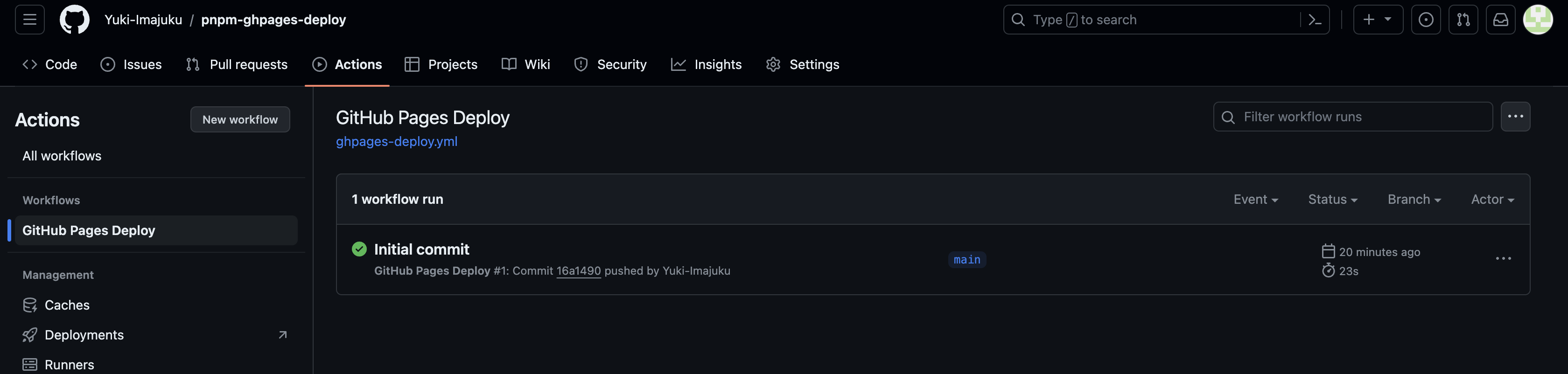Open the command palette icon in search bar

tap(1315, 20)
